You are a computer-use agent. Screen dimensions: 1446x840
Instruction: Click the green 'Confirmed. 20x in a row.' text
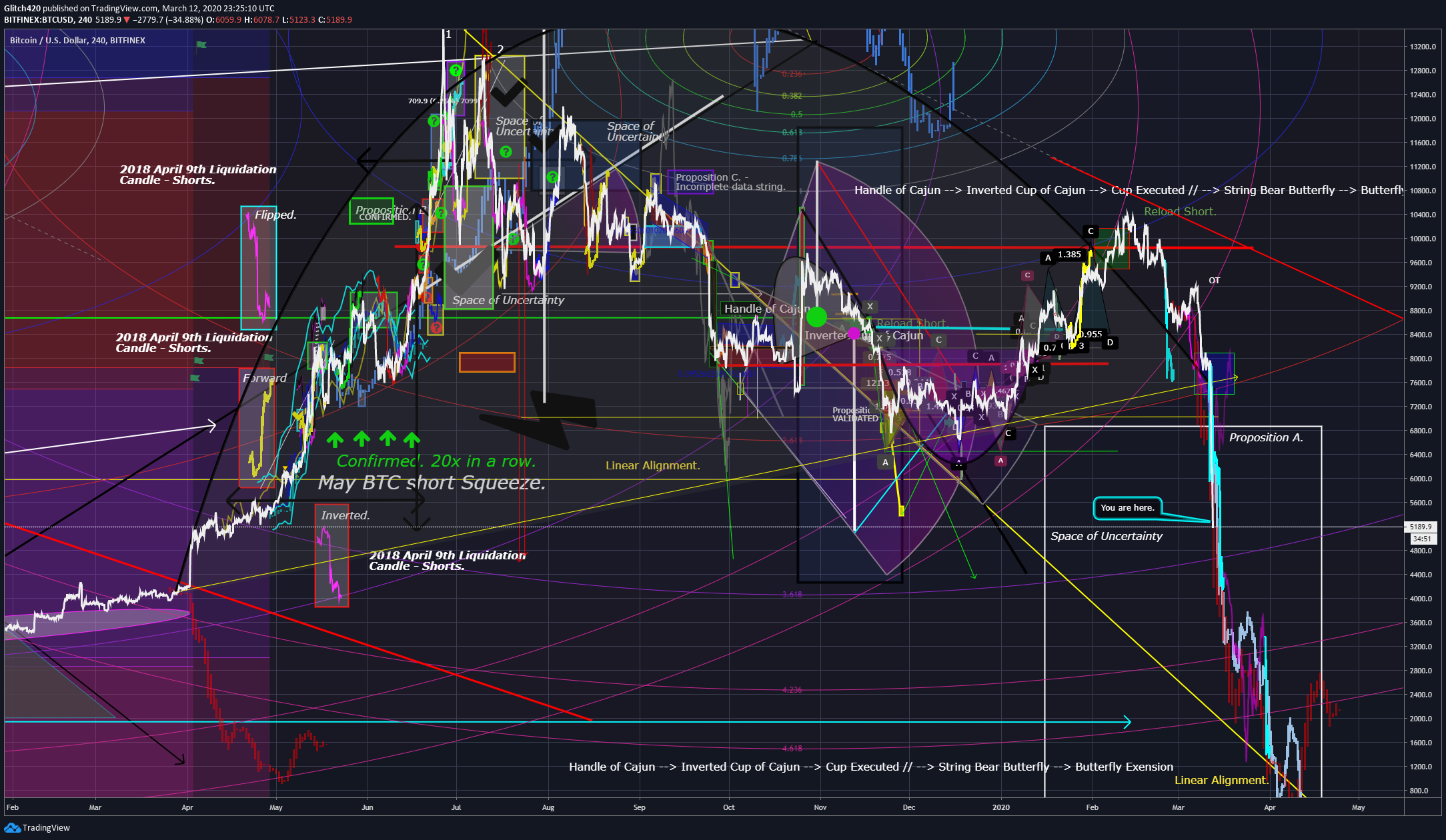(x=436, y=461)
